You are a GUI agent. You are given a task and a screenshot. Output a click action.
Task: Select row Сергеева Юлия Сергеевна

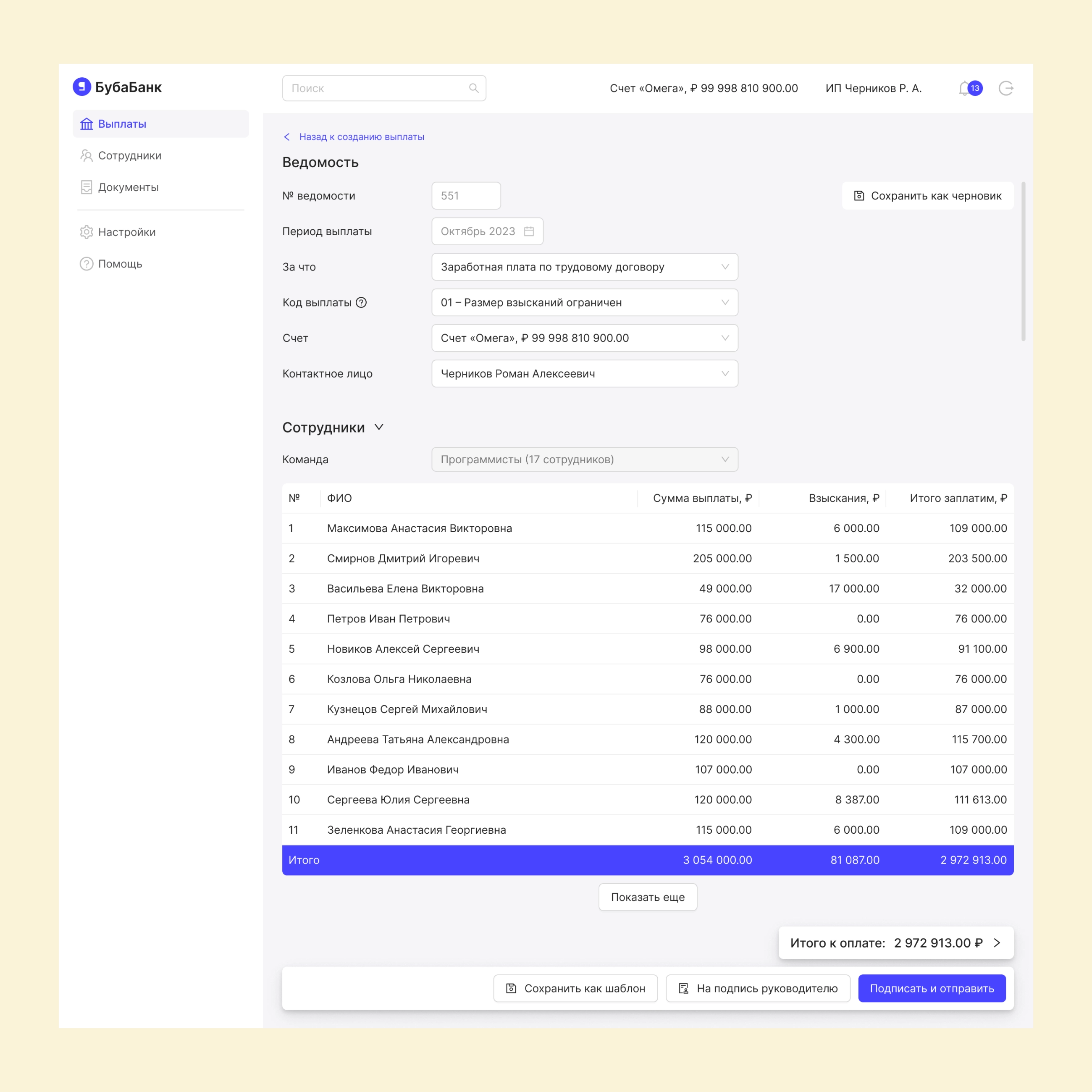pyautogui.click(x=648, y=800)
